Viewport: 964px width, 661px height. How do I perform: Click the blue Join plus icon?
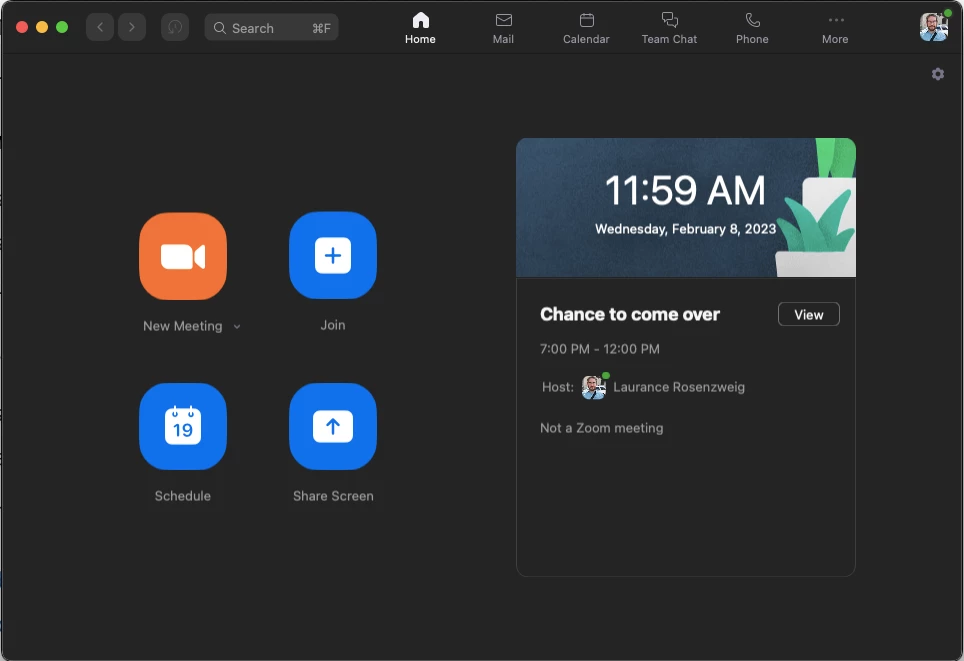coord(333,255)
